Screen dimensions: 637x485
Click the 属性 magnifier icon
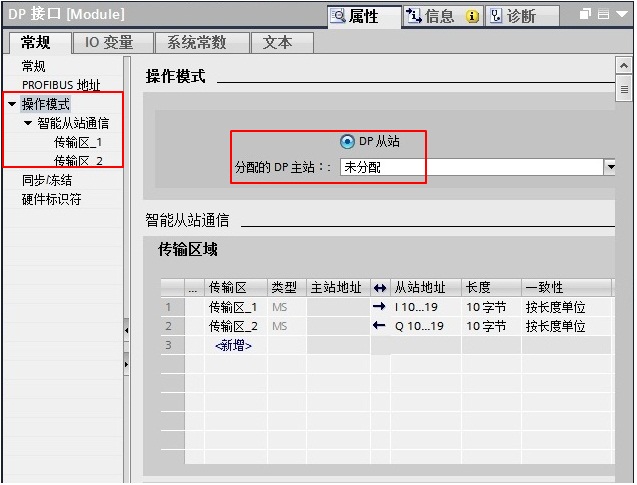point(338,16)
